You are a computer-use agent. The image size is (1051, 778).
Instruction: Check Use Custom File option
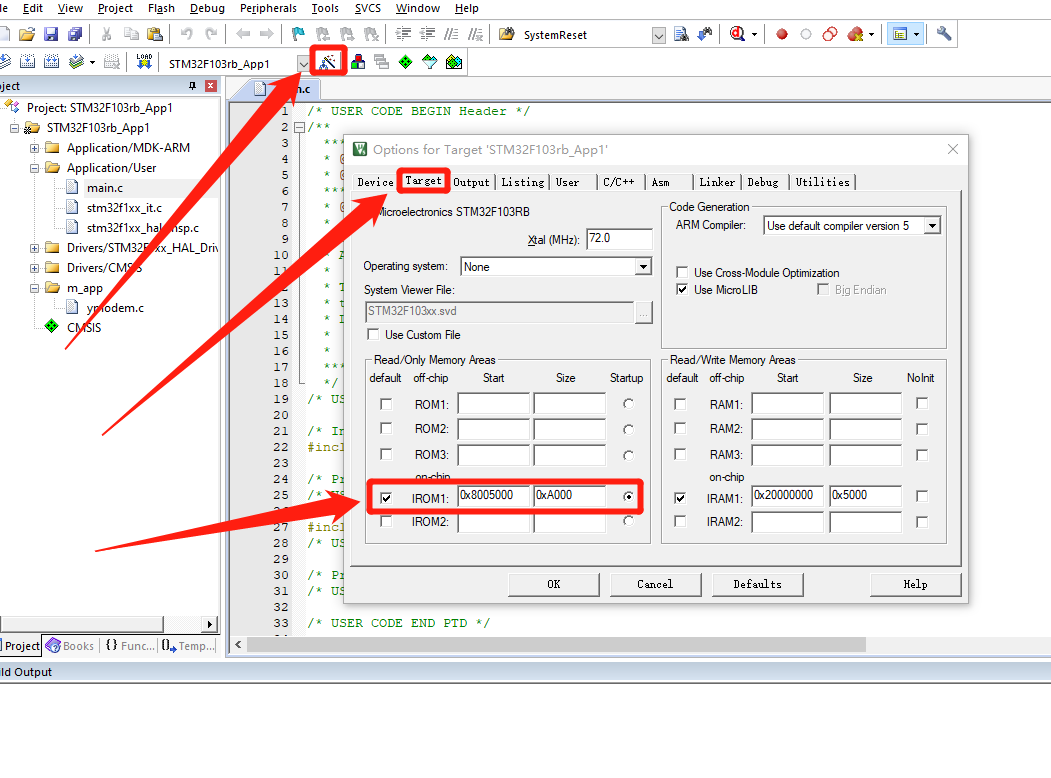point(373,334)
